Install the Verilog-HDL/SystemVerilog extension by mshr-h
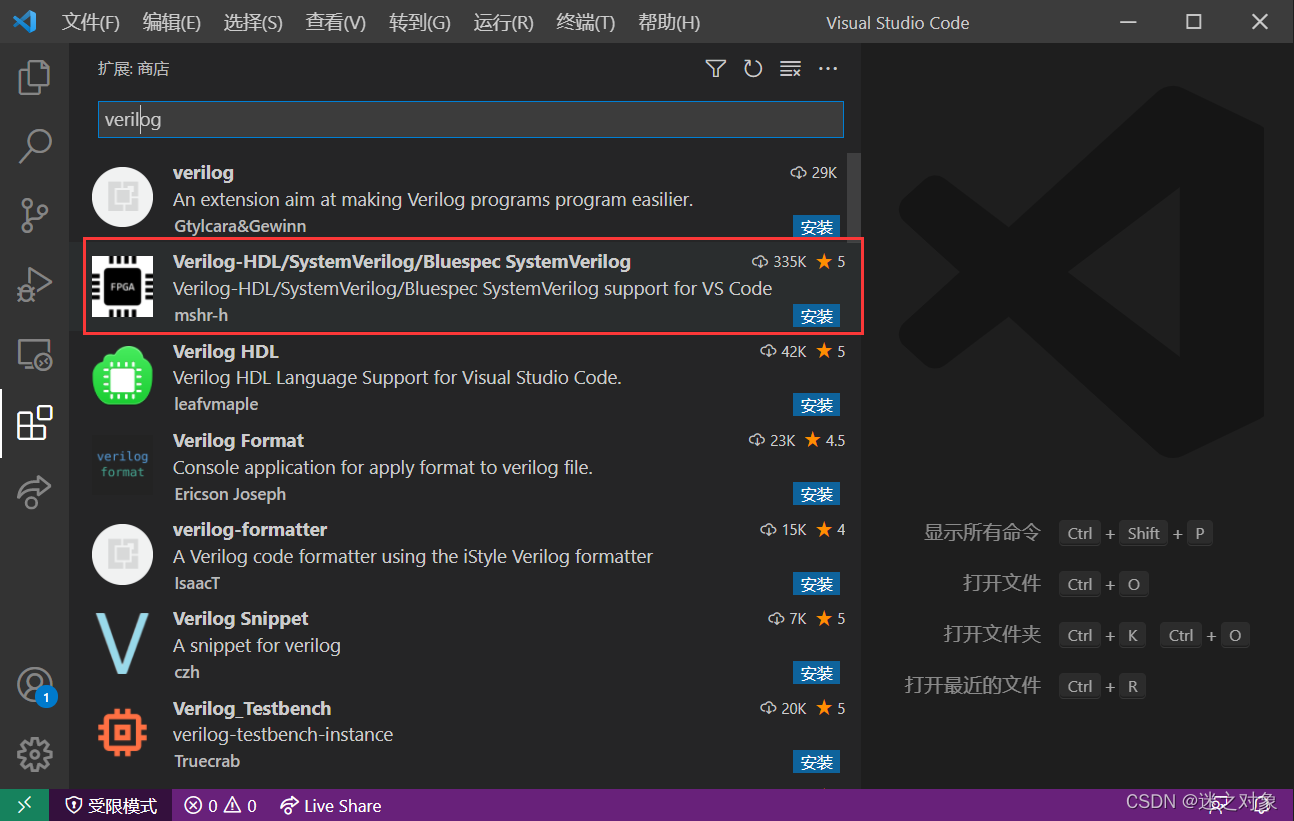The width and height of the screenshot is (1294, 821). (817, 316)
